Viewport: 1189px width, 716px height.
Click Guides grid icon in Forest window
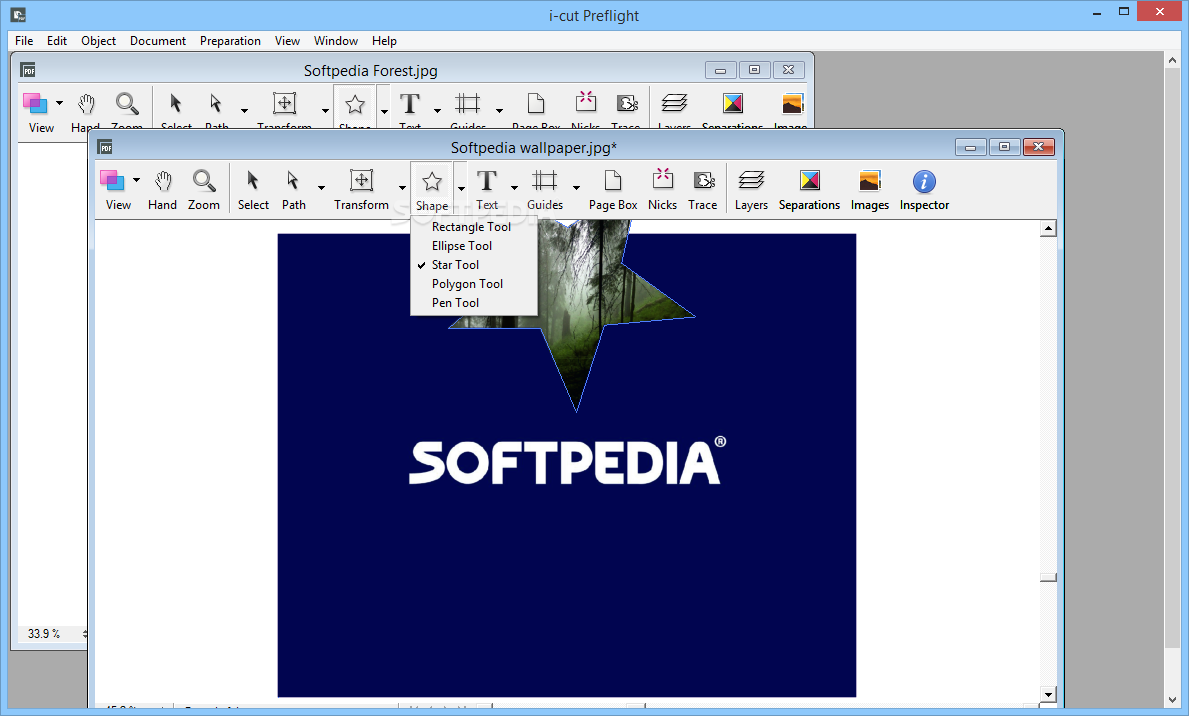[468, 103]
